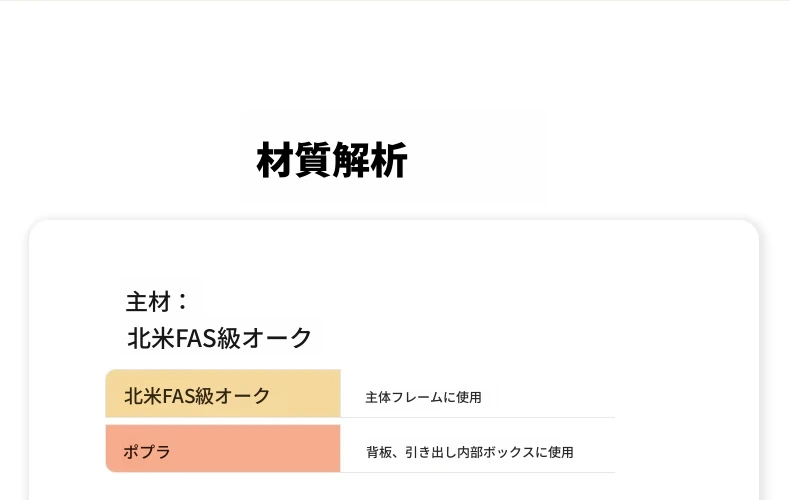Click the character 材 at heading start

(x=275, y=160)
